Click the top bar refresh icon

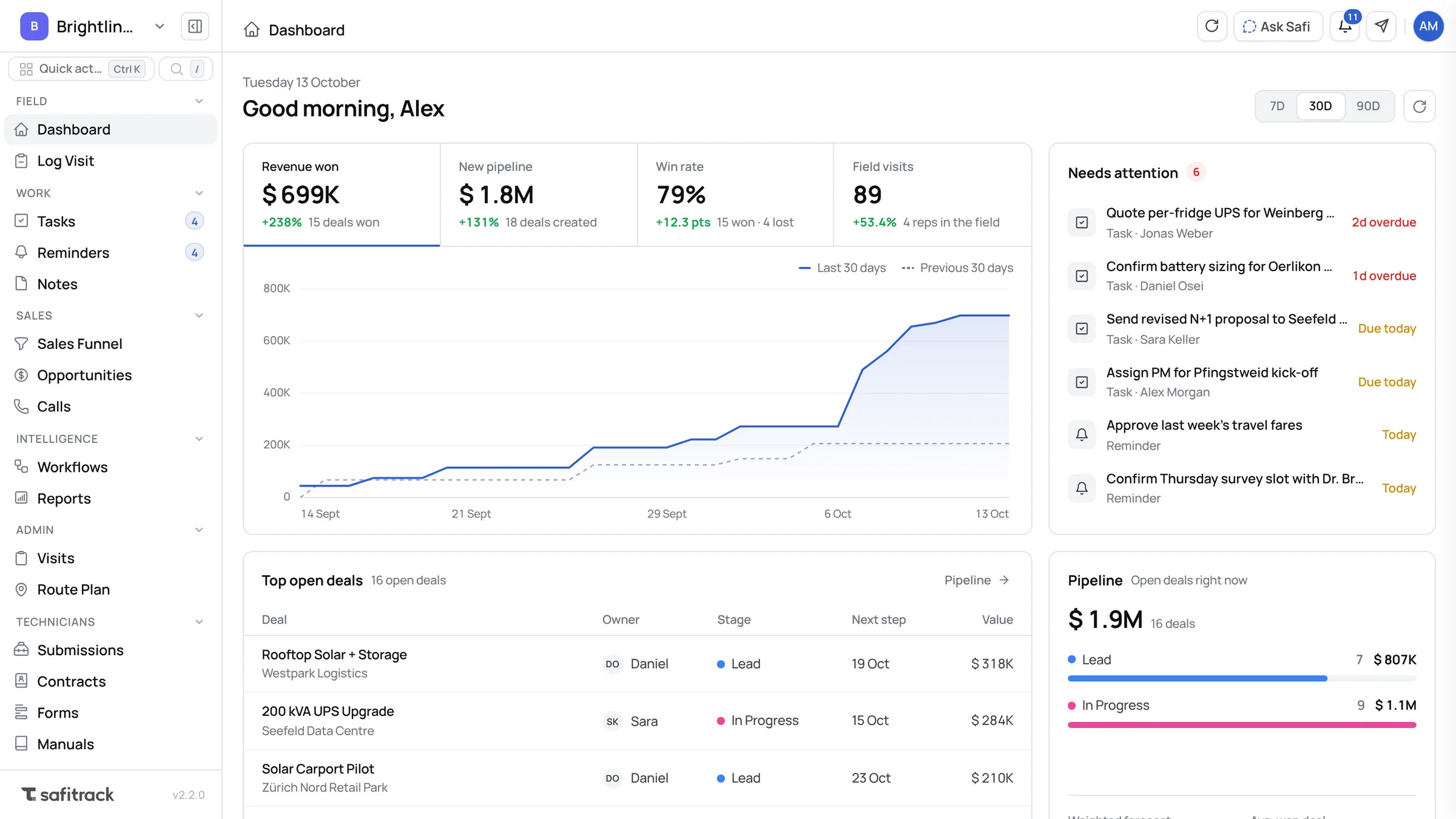click(x=1212, y=26)
